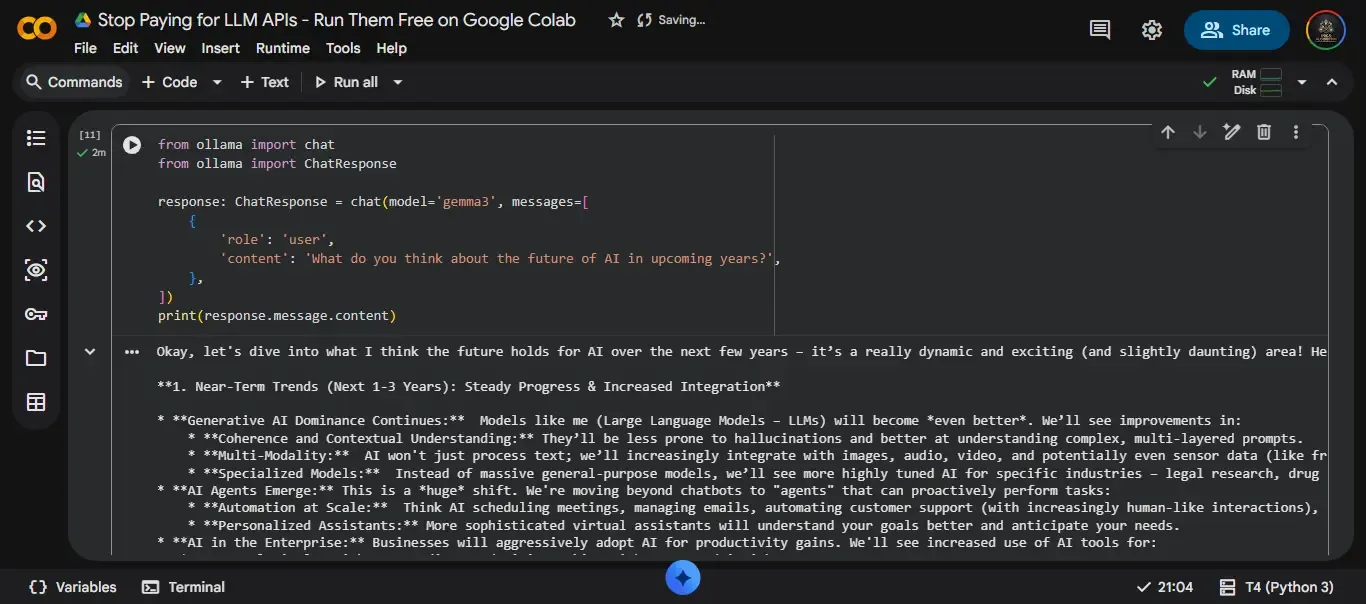
Task: Open the Edit menu
Action: (x=125, y=48)
